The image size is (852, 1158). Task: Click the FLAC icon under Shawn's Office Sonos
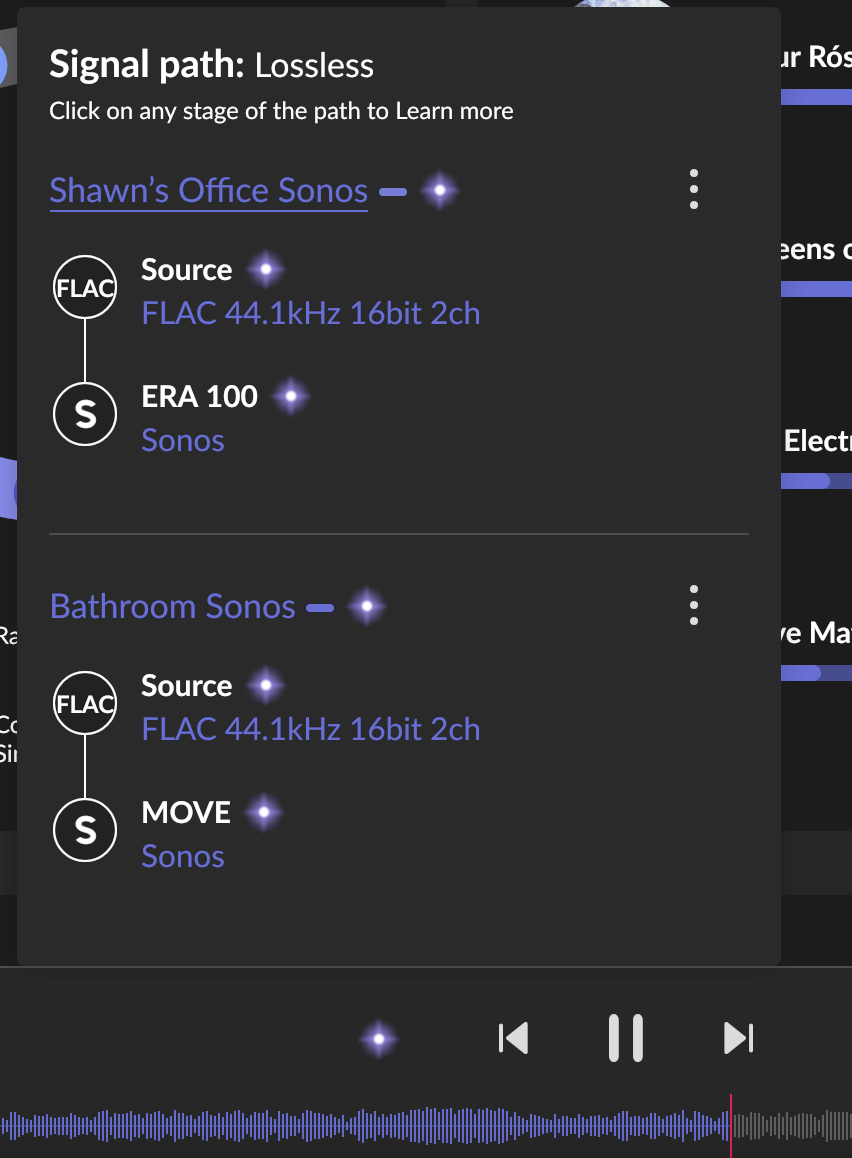[x=85, y=290]
